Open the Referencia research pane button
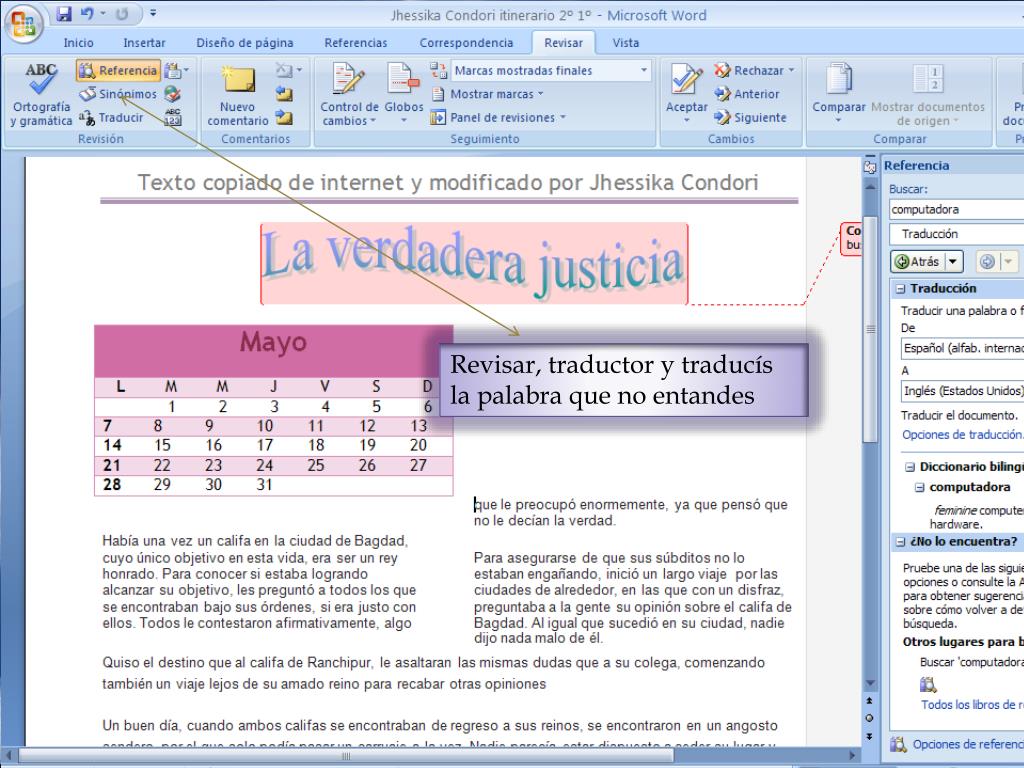1024x768 pixels. 118,71
